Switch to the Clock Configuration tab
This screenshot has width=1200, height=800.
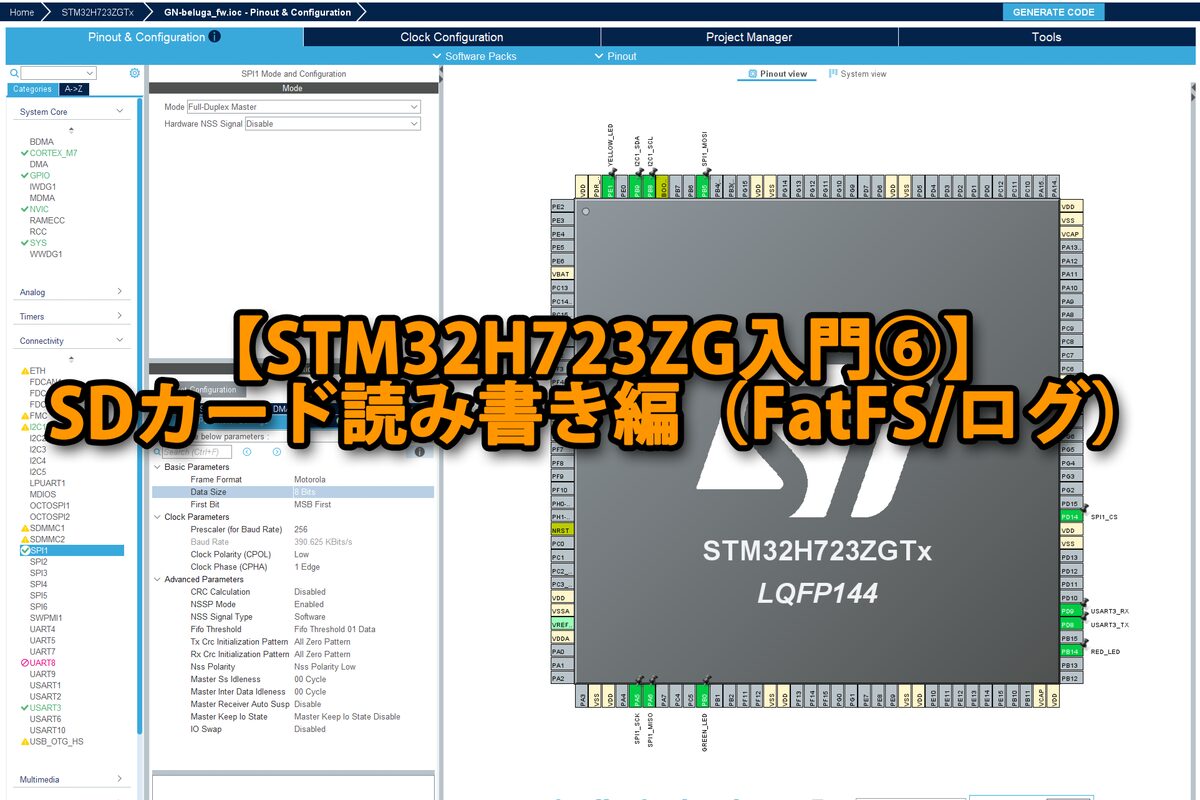(x=451, y=37)
